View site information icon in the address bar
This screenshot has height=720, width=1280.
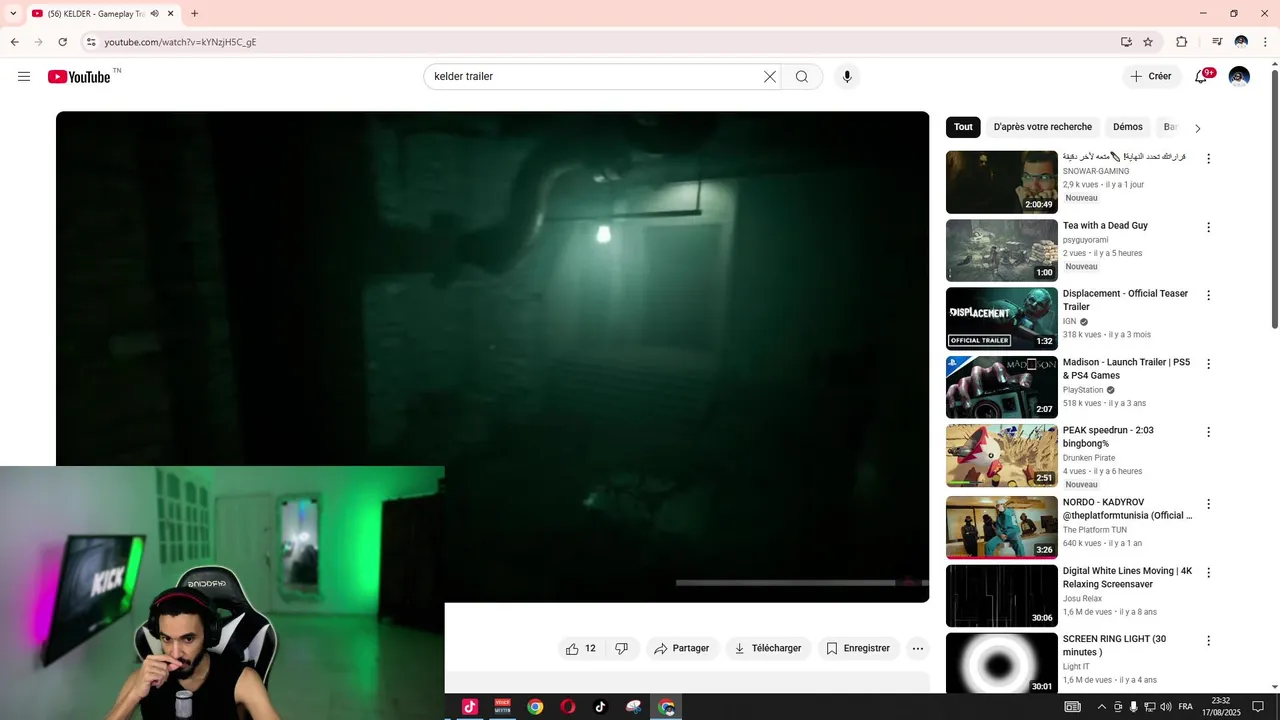click(91, 42)
